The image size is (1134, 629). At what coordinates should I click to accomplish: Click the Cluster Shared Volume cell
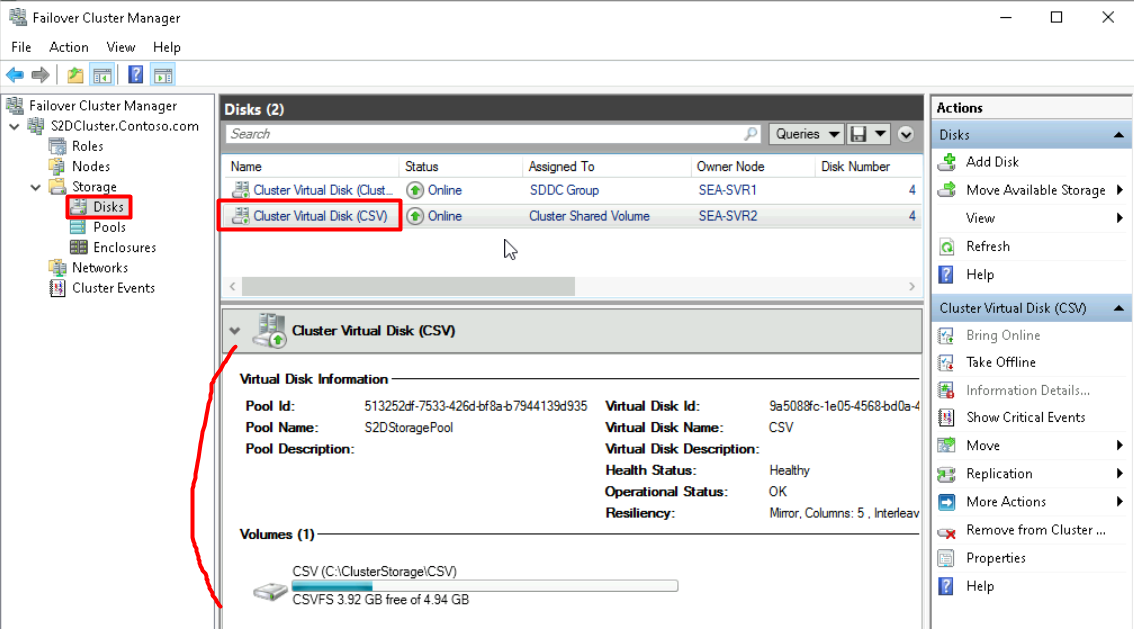pyautogui.click(x=589, y=216)
